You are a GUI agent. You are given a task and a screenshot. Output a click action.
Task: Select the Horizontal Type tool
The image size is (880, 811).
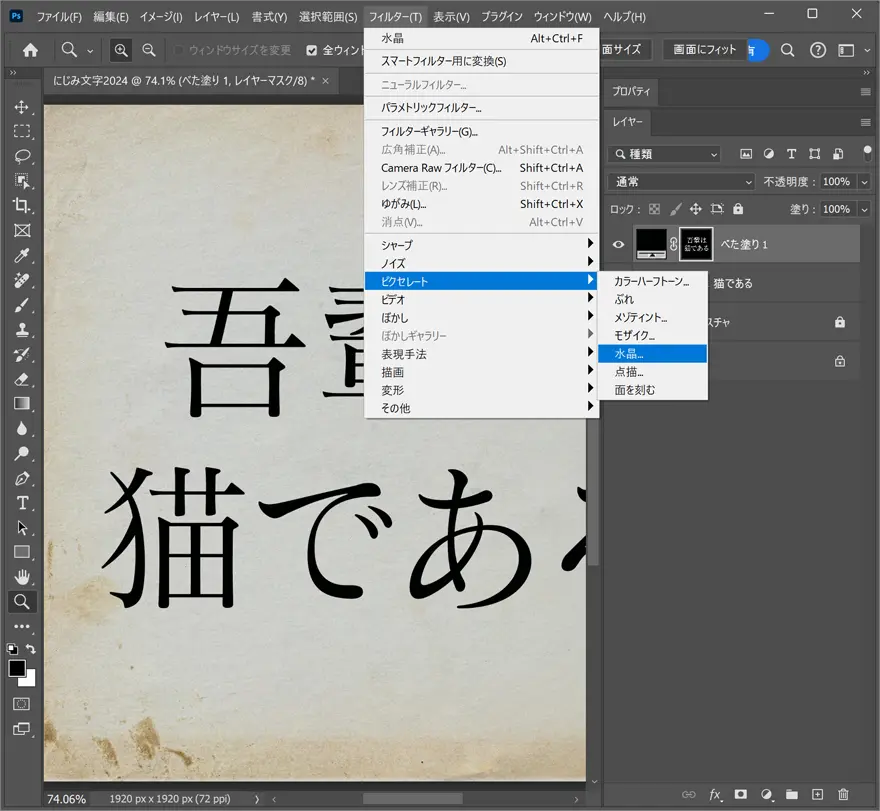pyautogui.click(x=22, y=502)
